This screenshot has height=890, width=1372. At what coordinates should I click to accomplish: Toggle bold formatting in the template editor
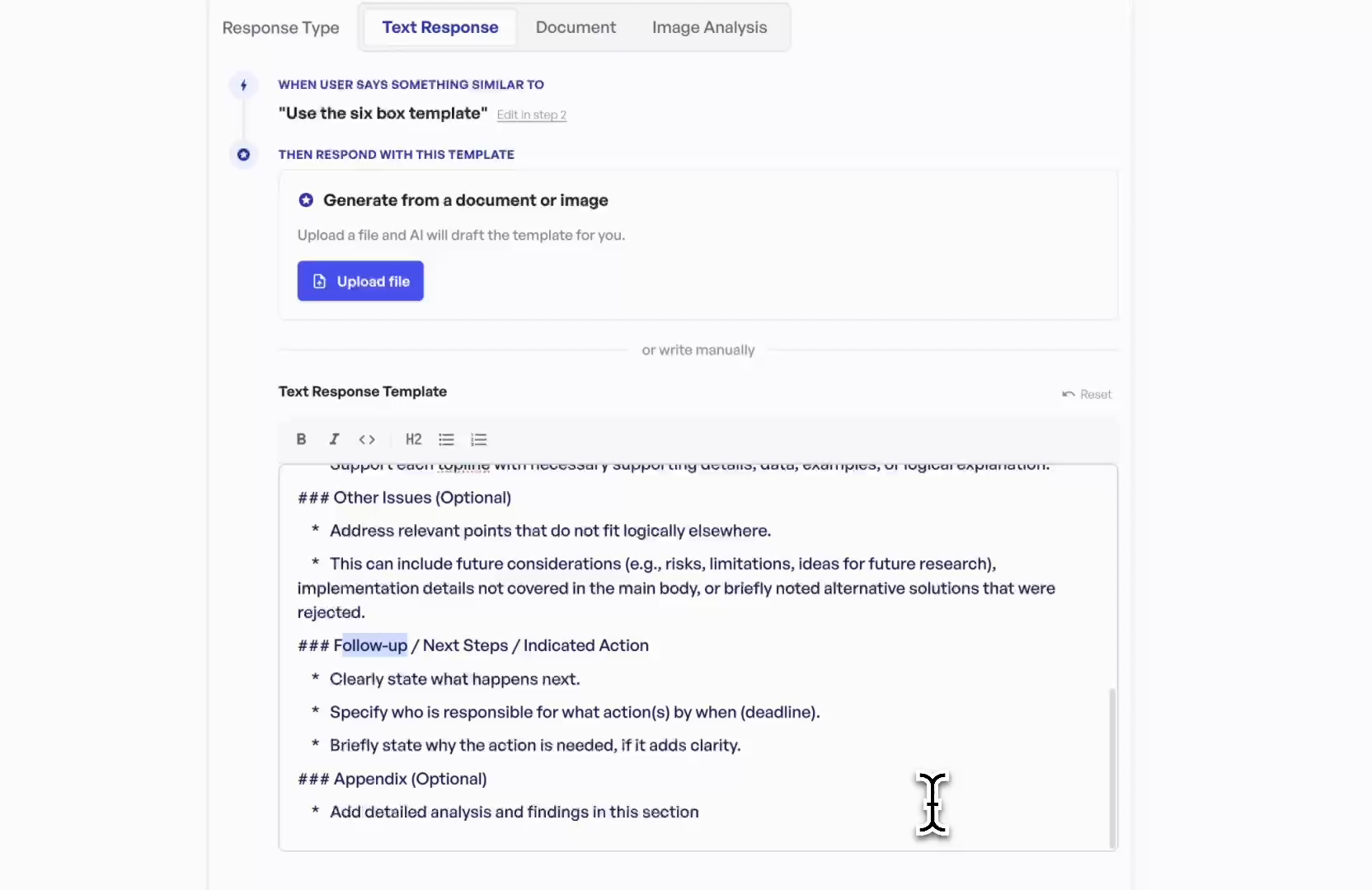click(300, 439)
